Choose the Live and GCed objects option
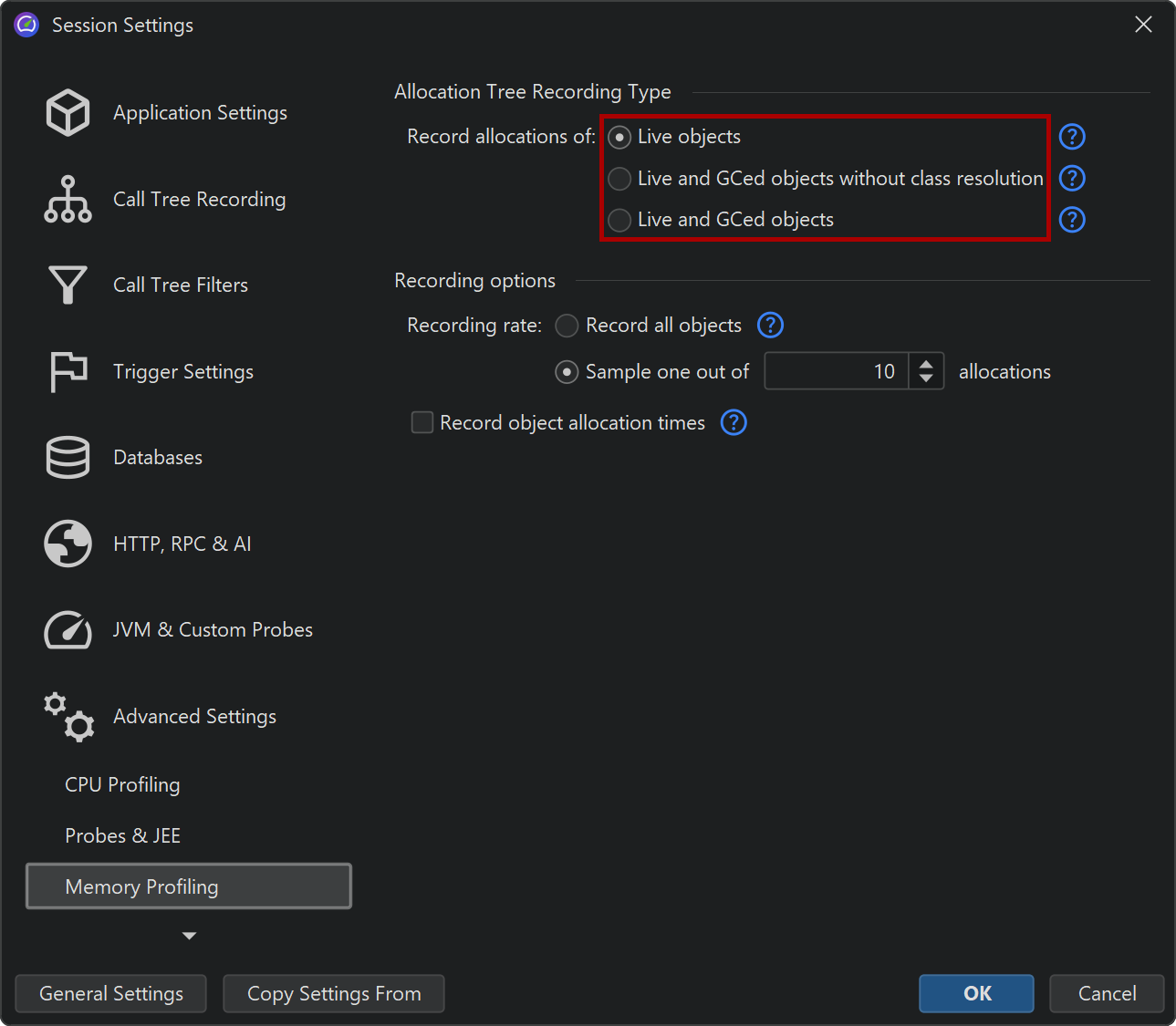The height and width of the screenshot is (1026, 1176). pyautogui.click(x=619, y=220)
